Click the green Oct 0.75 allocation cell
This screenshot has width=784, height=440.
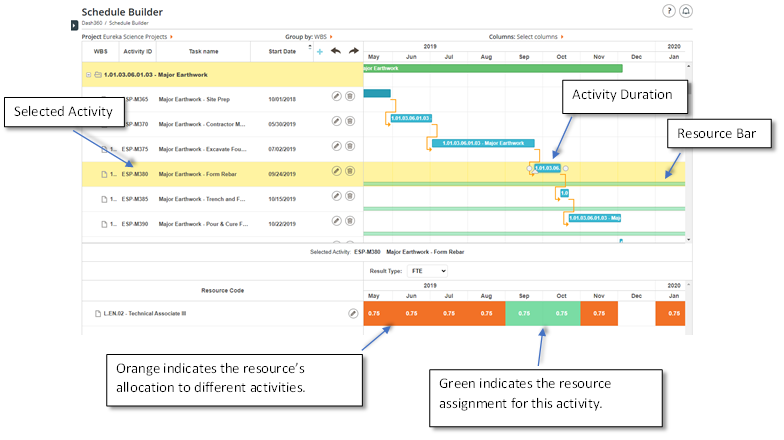562,314
